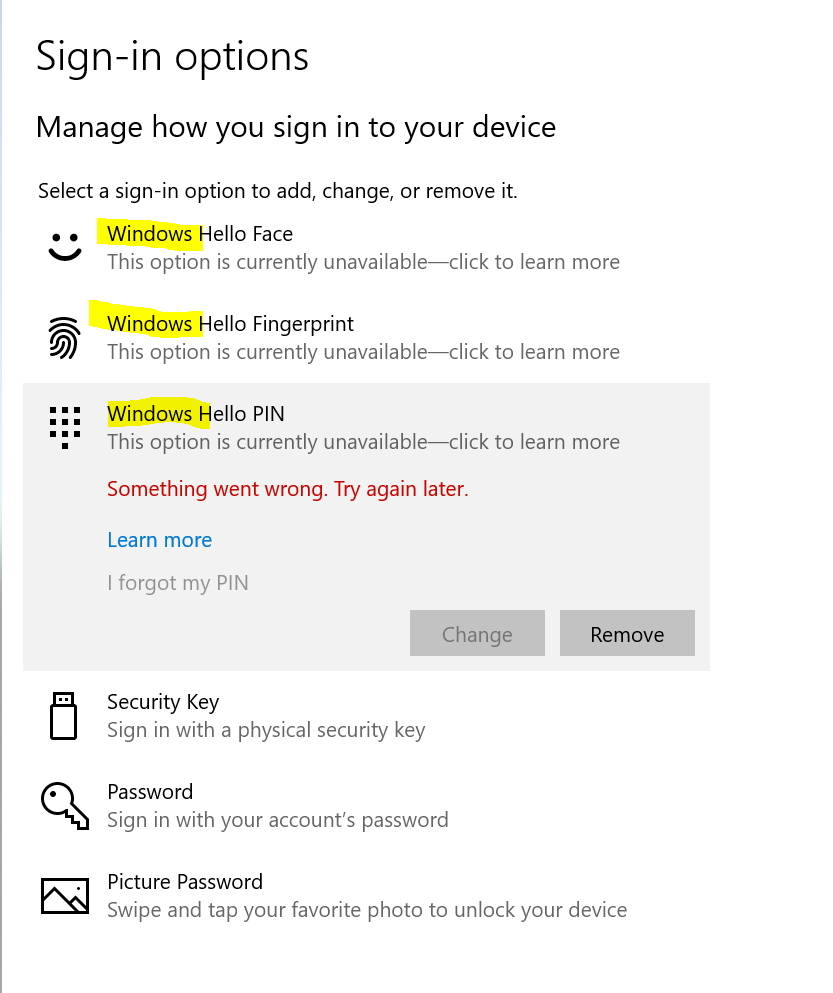This screenshot has width=833, height=993.
Task: Collapse the Windows Hello PIN section
Action: pos(195,414)
